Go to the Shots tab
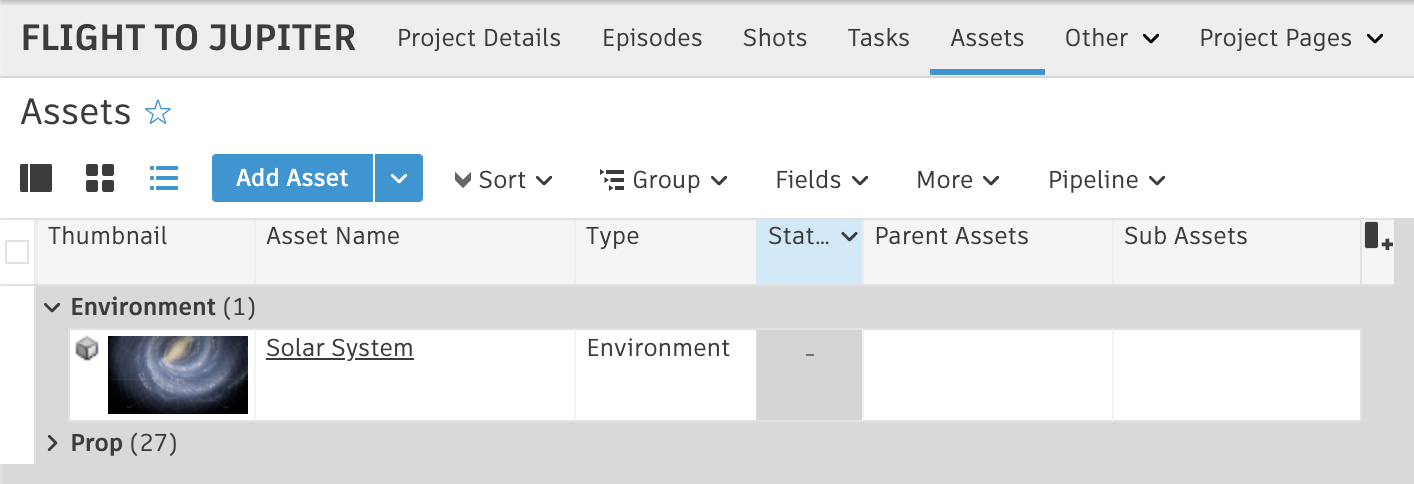1414x484 pixels. point(774,38)
